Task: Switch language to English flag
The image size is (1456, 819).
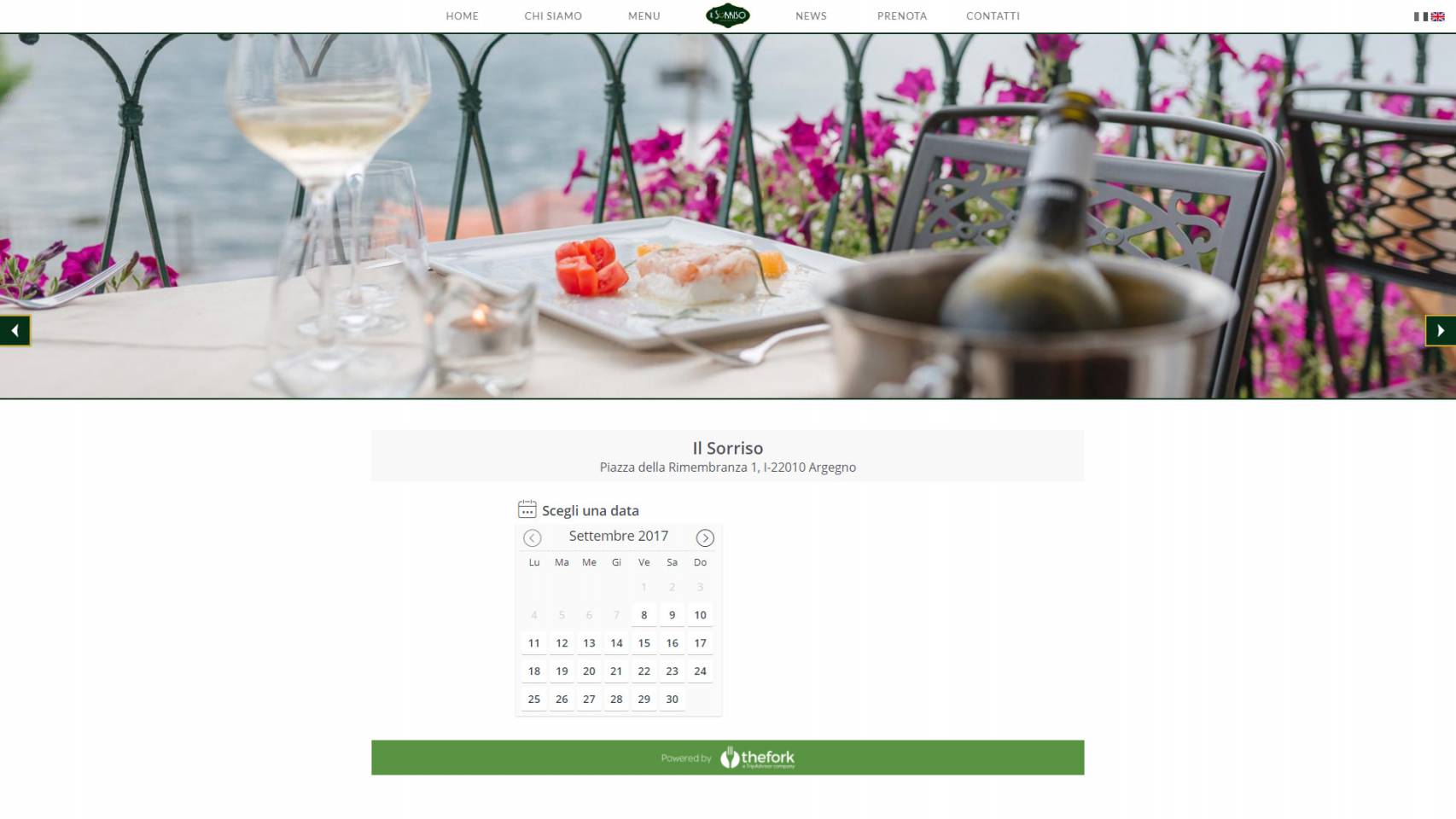Action: [x=1438, y=16]
